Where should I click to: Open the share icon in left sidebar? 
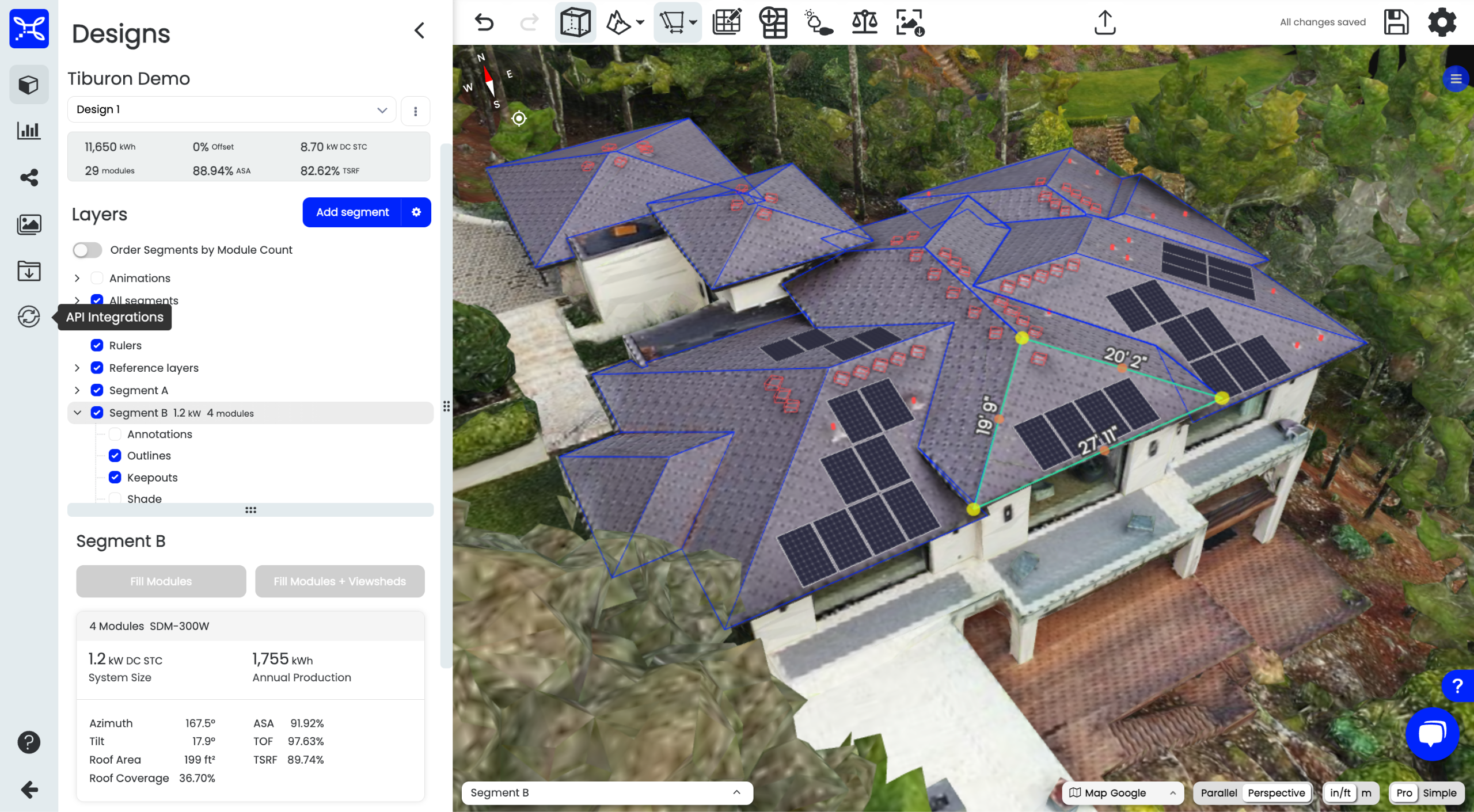coord(29,177)
